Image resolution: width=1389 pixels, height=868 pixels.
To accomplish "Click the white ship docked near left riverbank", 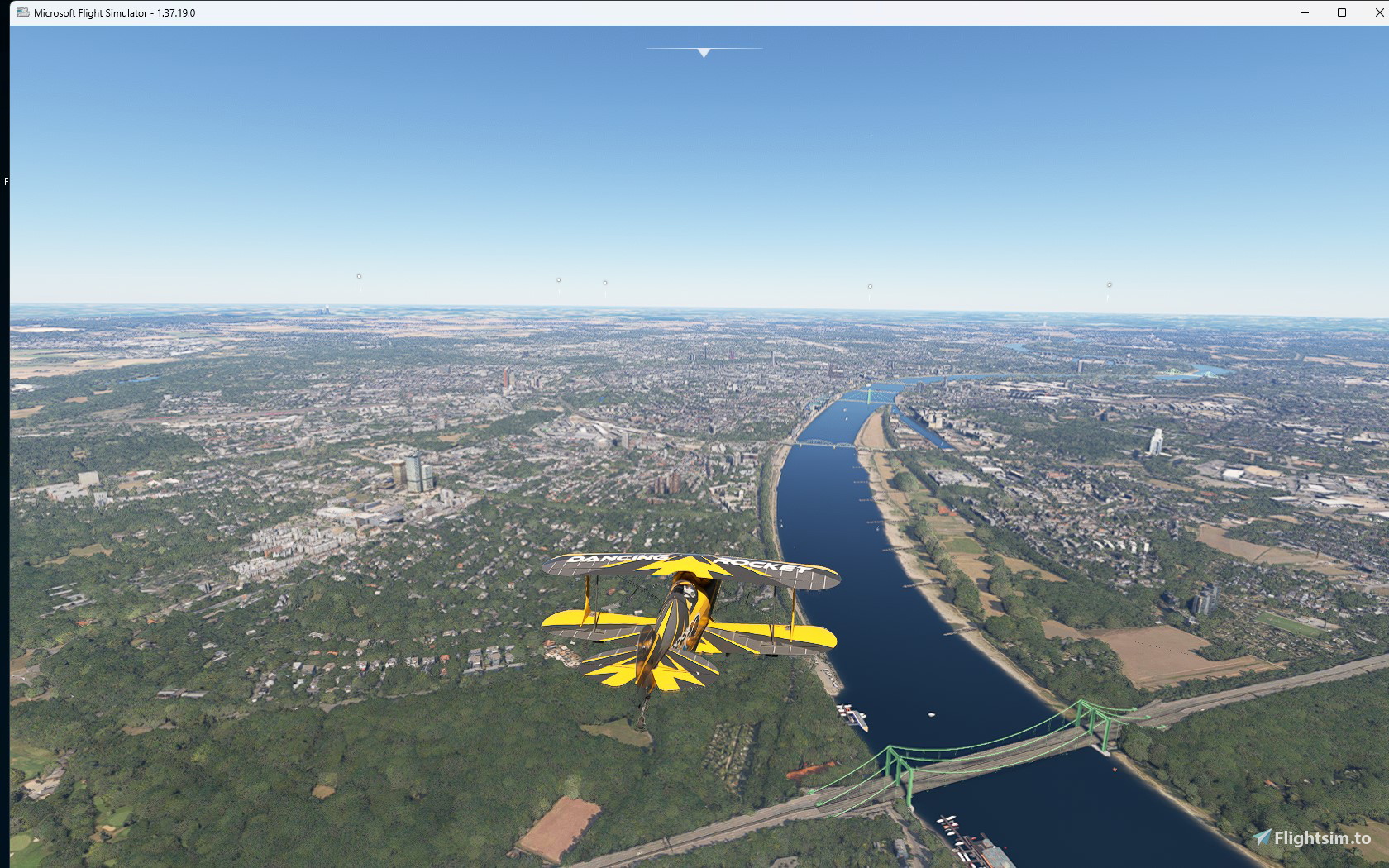I will pos(852,717).
